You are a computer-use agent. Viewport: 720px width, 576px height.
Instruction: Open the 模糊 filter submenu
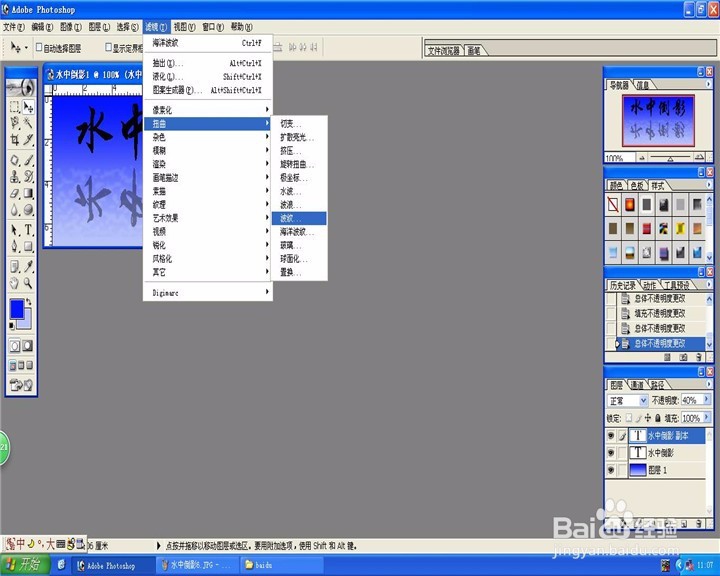[x=208, y=151]
